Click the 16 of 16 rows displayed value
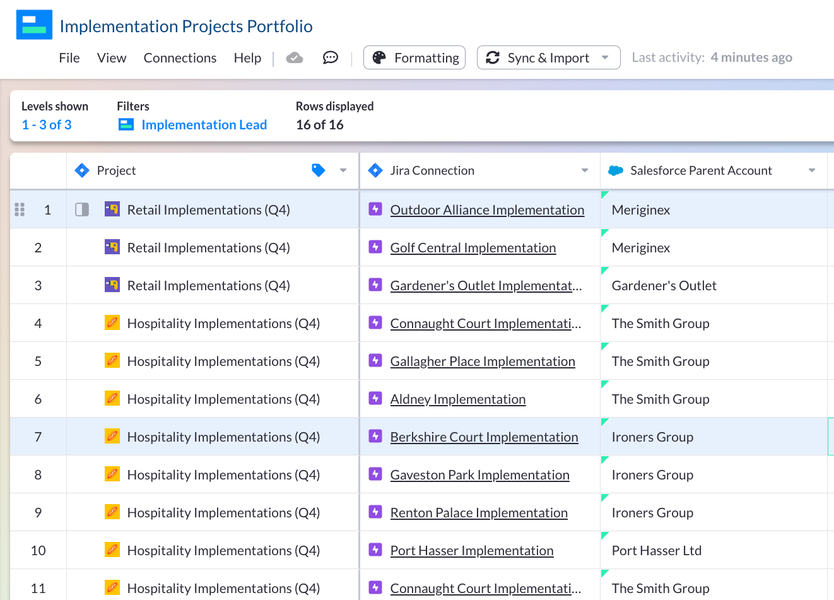The image size is (834, 600). [320, 124]
